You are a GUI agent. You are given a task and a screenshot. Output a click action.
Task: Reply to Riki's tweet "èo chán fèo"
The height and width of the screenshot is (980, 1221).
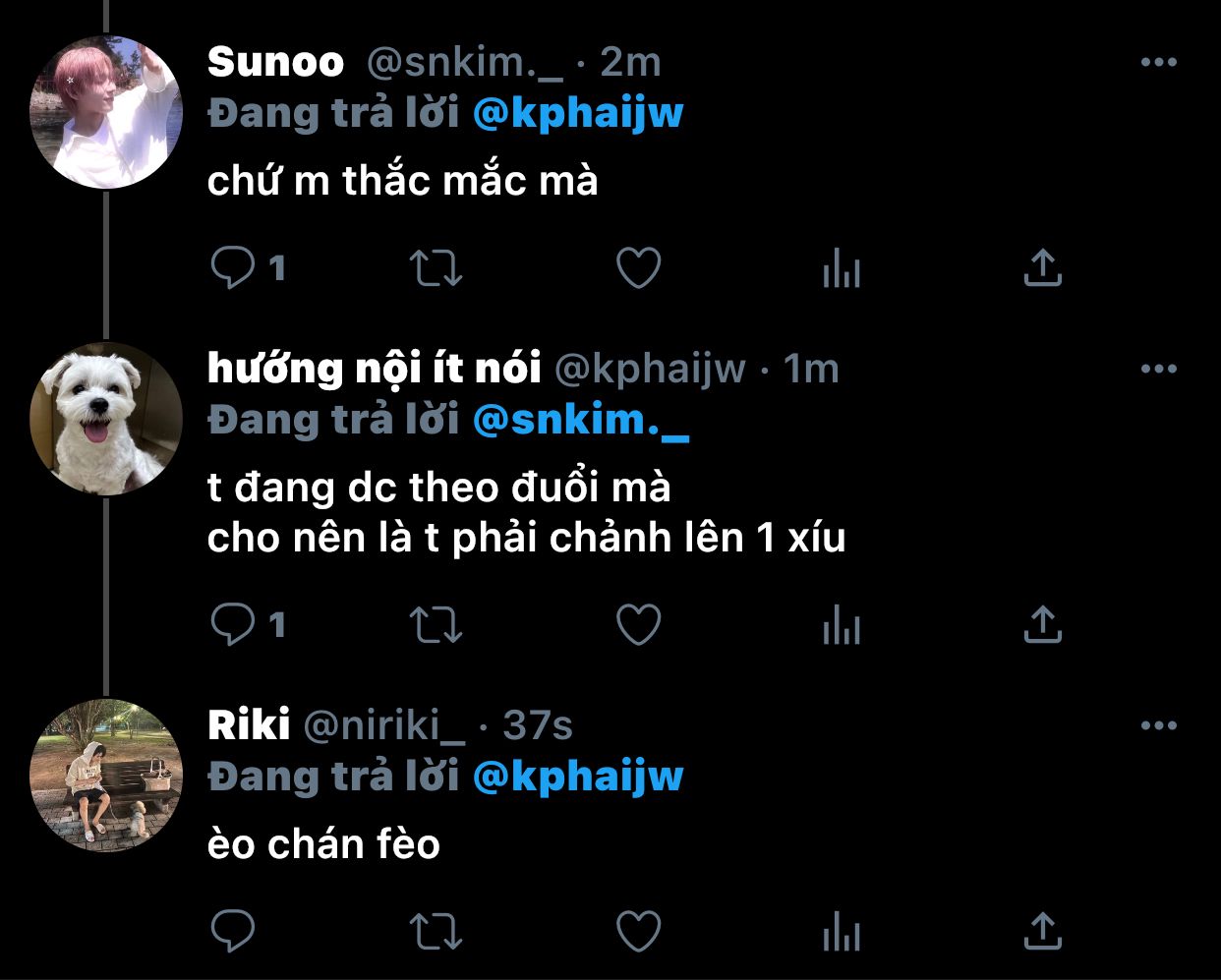tap(233, 930)
